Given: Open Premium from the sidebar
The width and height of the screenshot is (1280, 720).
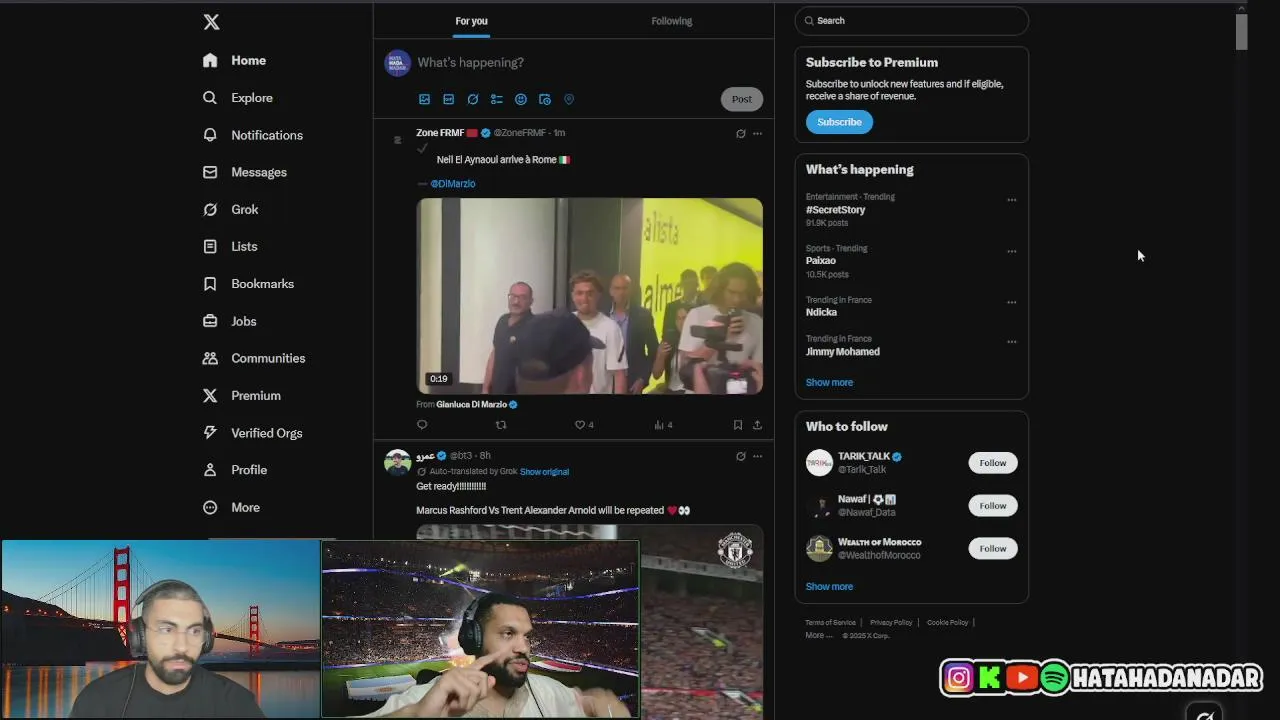Looking at the screenshot, I should pos(242,395).
